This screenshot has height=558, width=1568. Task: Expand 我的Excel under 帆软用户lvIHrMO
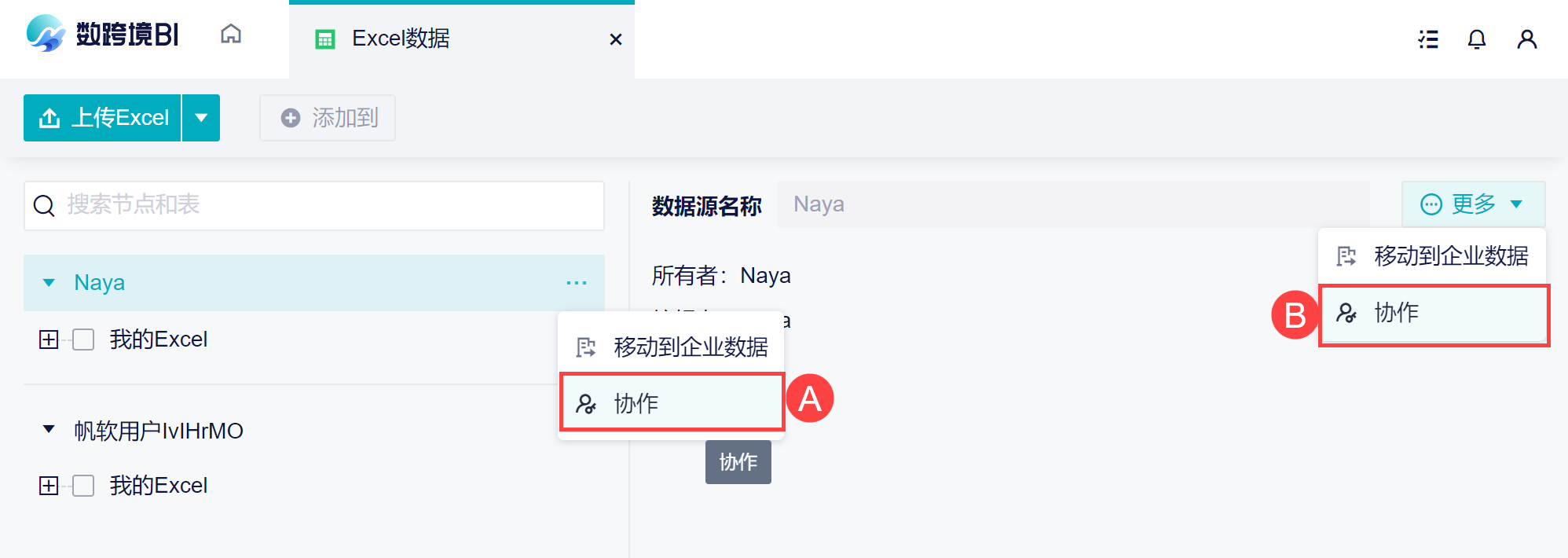(x=49, y=486)
